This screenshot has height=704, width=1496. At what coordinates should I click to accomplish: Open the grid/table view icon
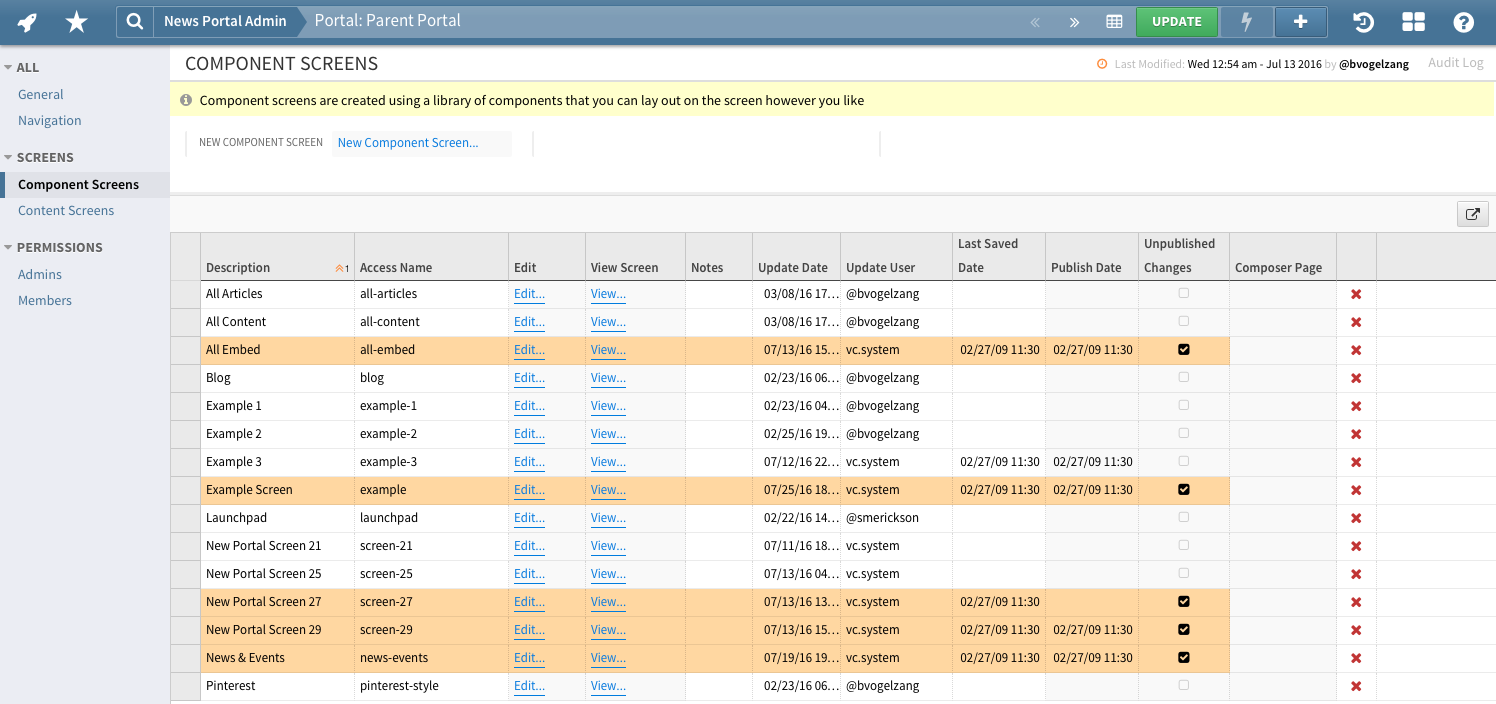(1114, 21)
